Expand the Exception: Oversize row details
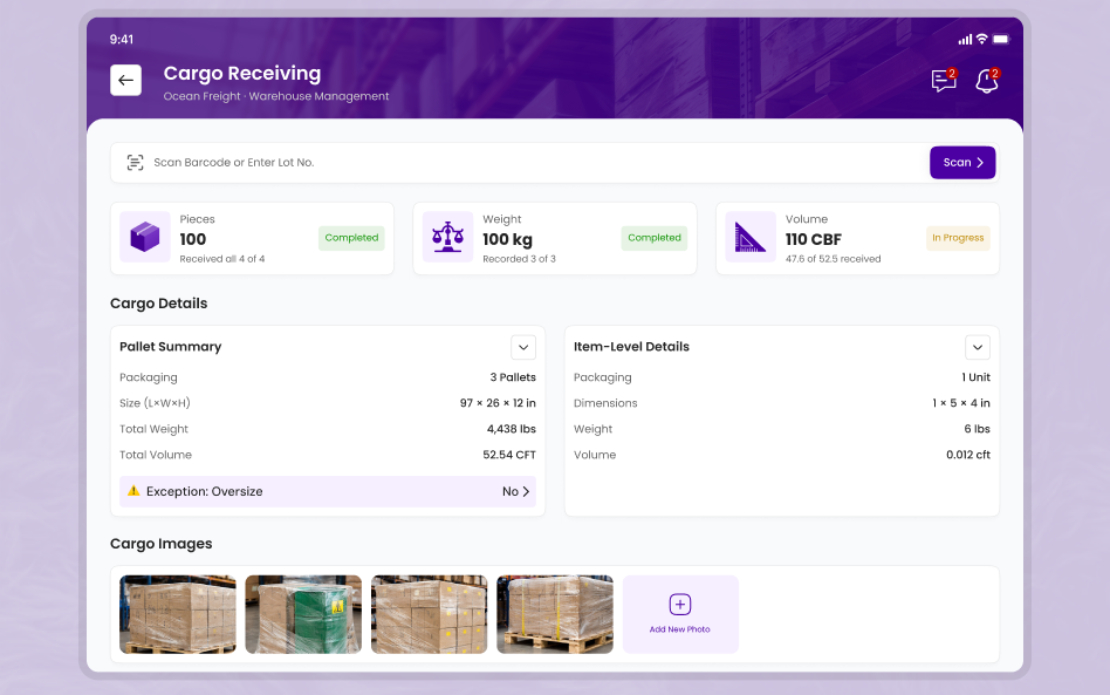The image size is (1110, 695). pyautogui.click(x=520, y=491)
